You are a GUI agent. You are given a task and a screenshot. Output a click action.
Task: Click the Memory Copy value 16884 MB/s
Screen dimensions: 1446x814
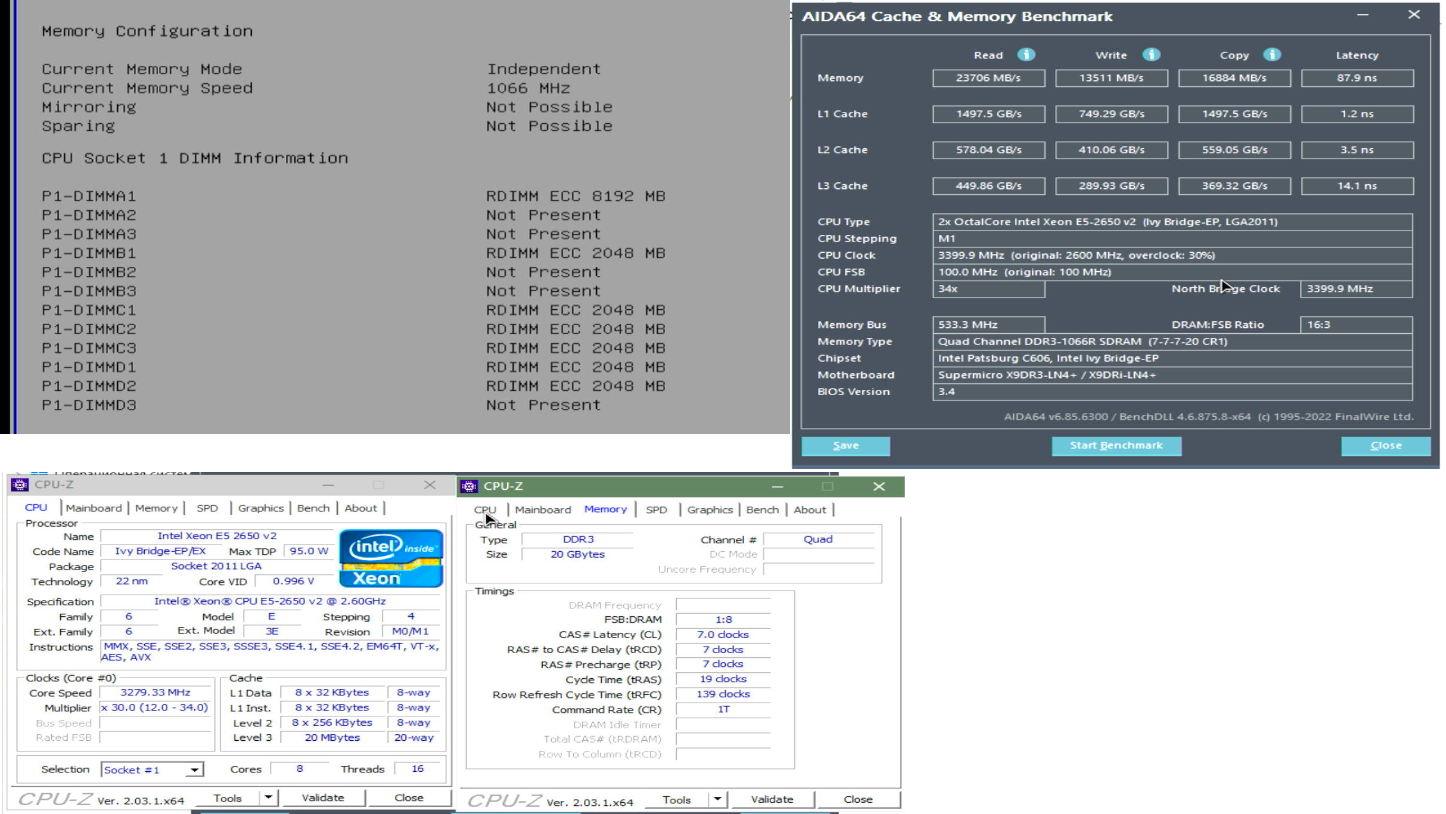(x=1234, y=78)
